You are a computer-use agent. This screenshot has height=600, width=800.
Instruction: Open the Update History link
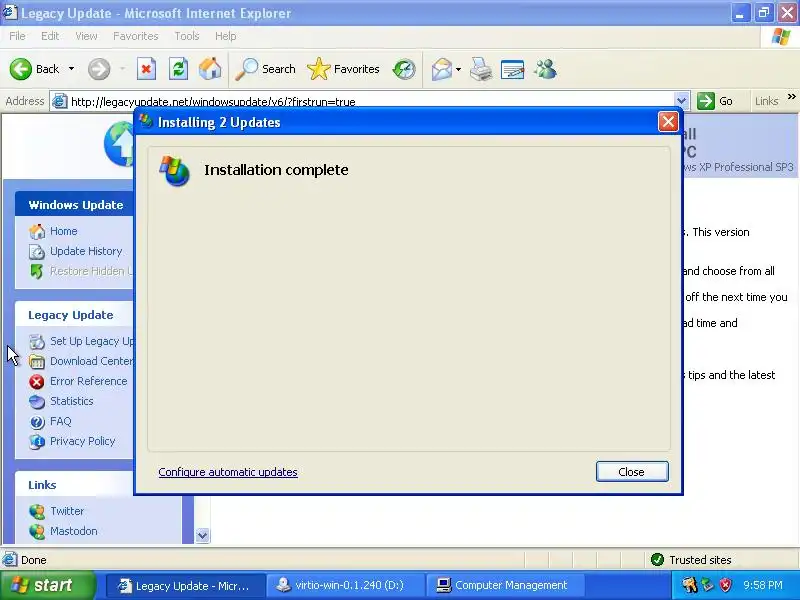click(x=86, y=251)
